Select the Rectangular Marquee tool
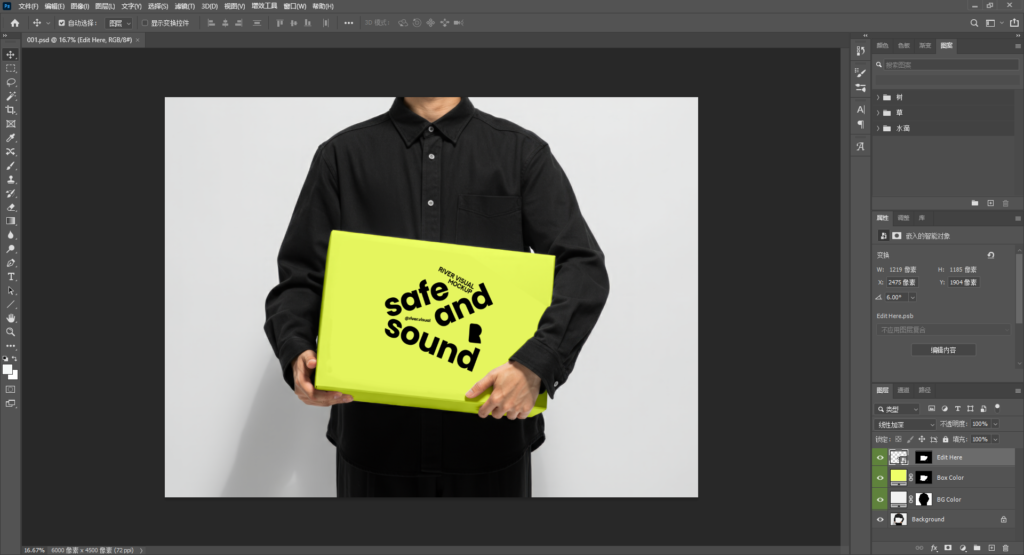The image size is (1024, 555). (10, 69)
